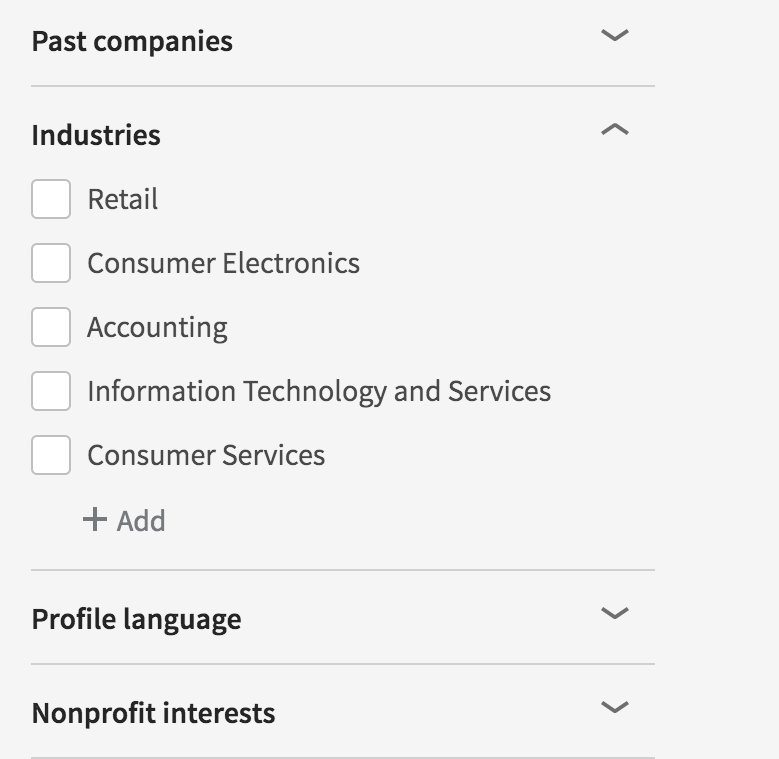Open the Nonprofit interests chevron arrow
Image resolution: width=779 pixels, height=759 pixels.
tap(614, 707)
